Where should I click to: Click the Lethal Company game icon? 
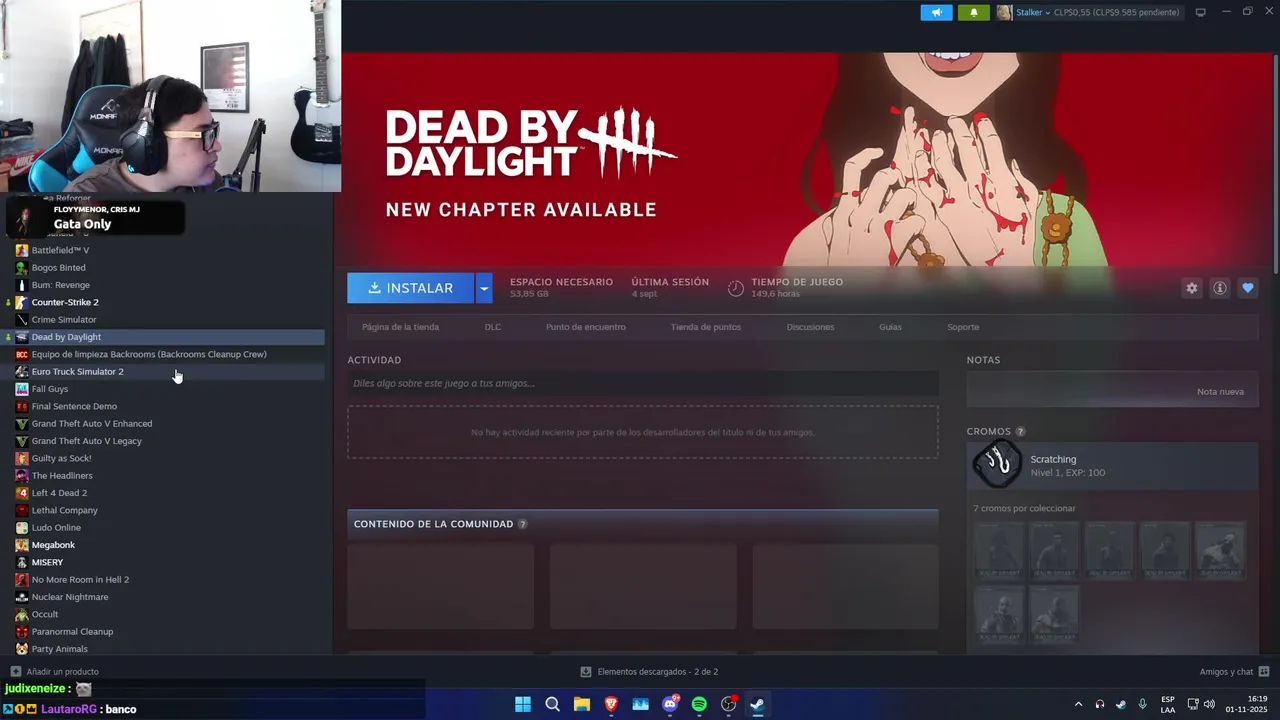(22, 510)
